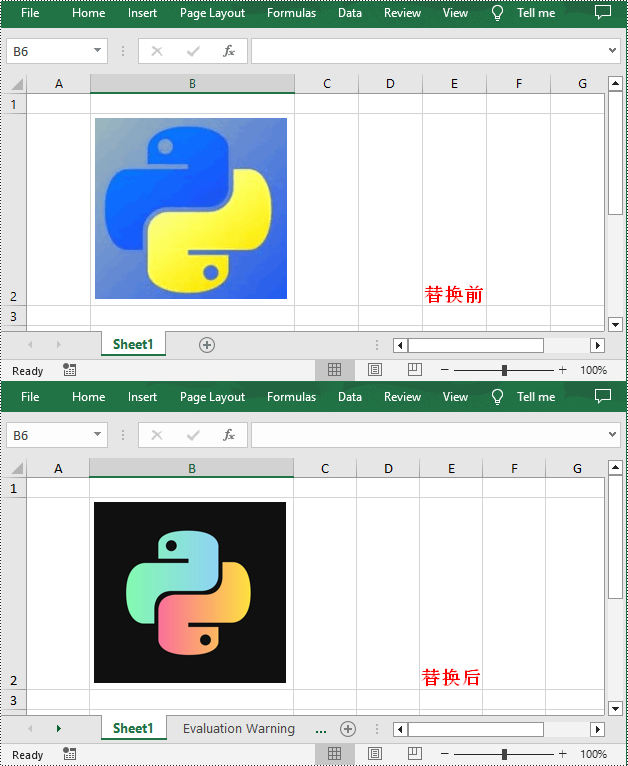
Task: Open Evaluation Warning sheet tab
Action: point(239,729)
